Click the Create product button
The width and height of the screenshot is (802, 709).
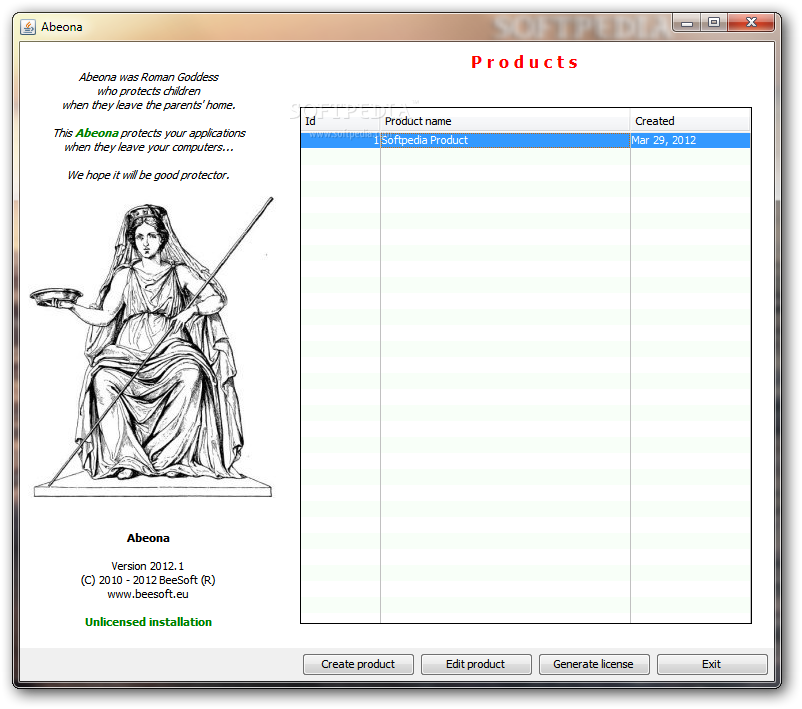point(358,664)
